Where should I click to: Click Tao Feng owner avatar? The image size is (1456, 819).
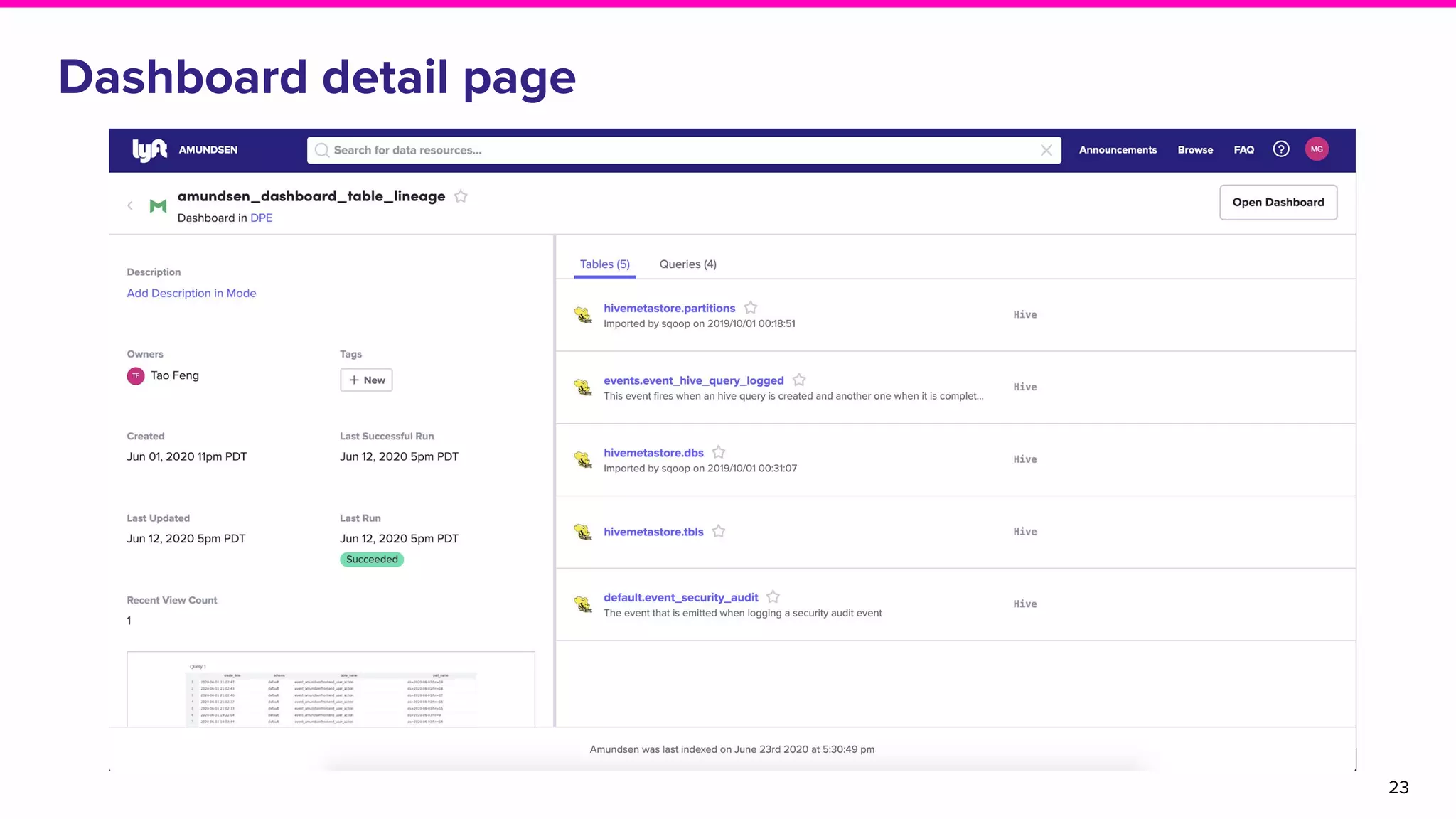click(x=136, y=376)
